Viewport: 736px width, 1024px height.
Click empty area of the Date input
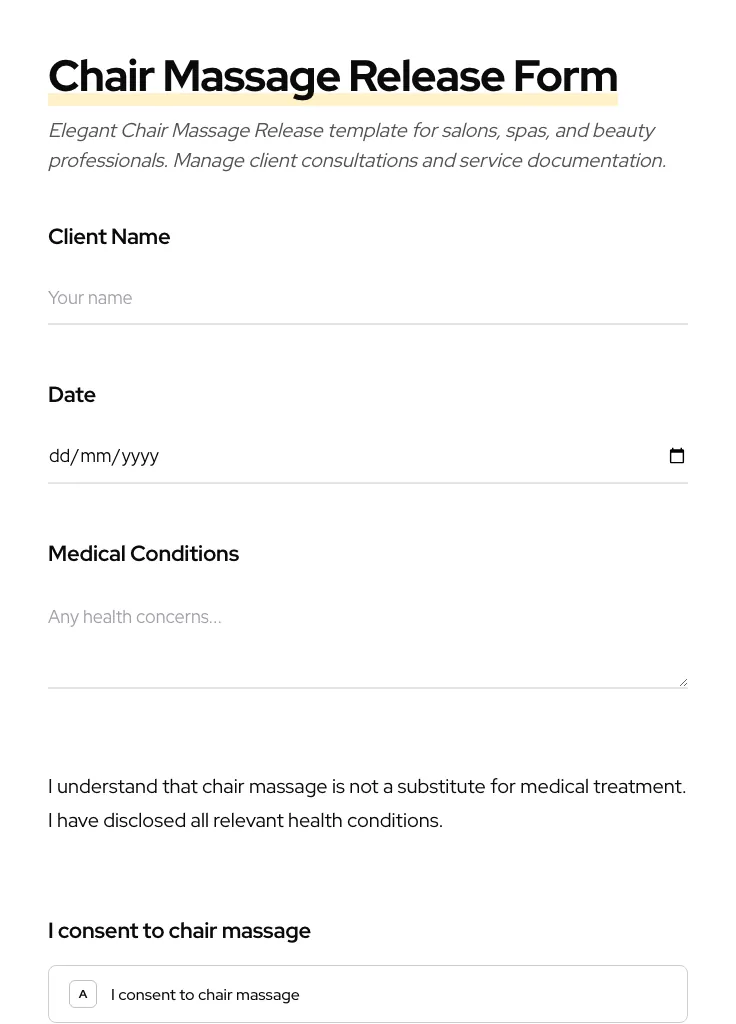(x=400, y=456)
